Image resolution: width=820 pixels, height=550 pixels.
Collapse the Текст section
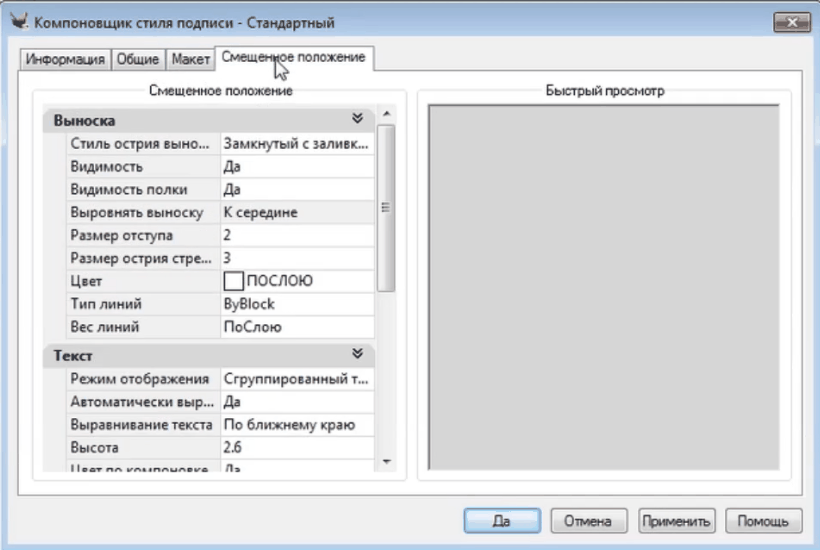click(357, 354)
